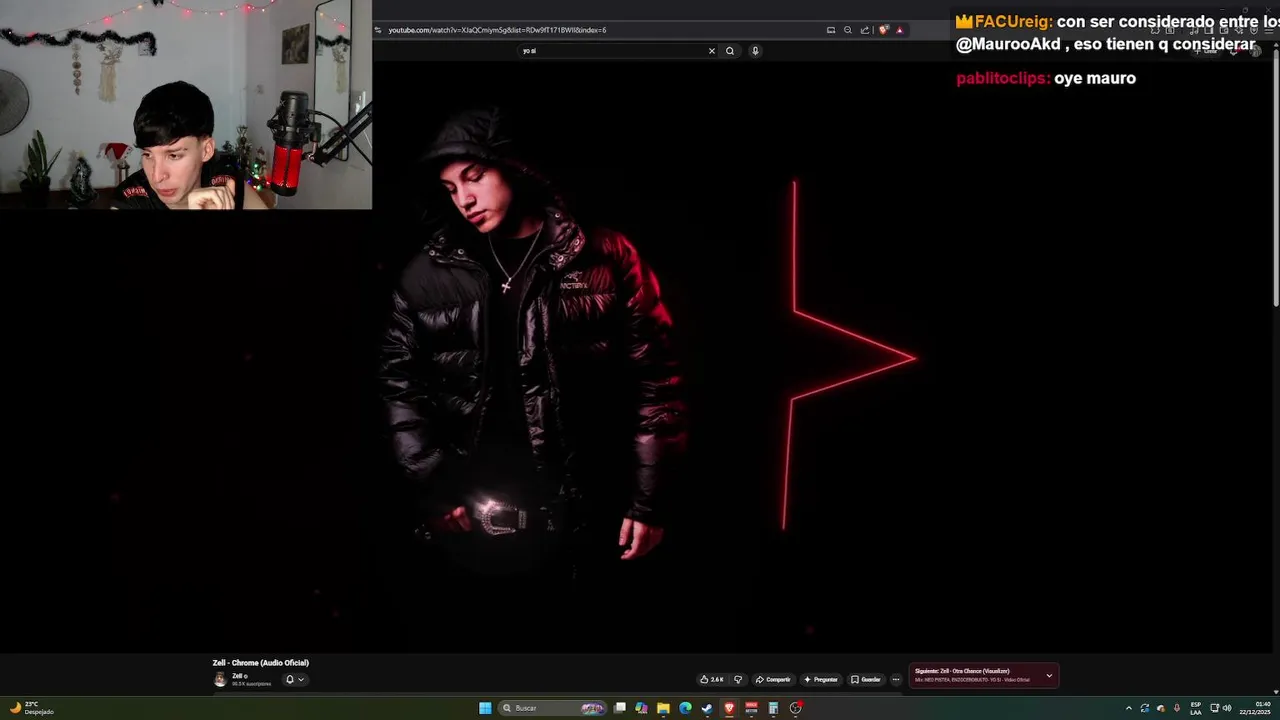Open the Compartir share button
The image size is (1280, 720).
773,679
